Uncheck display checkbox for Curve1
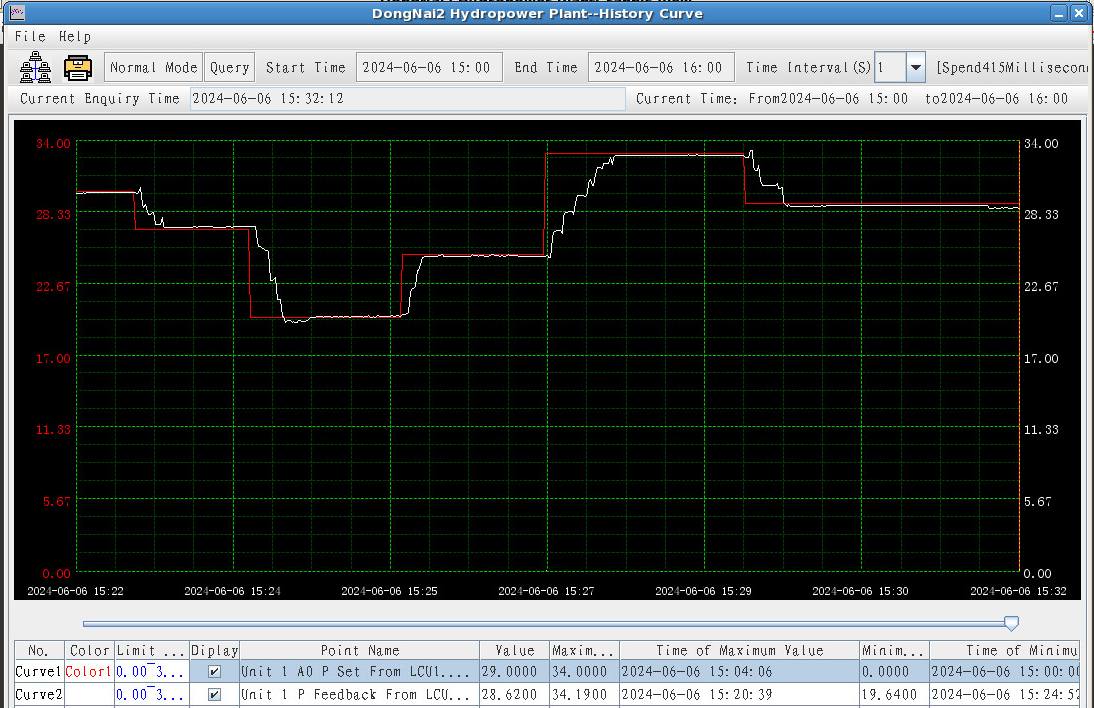Image resolution: width=1094 pixels, height=708 pixels. (214, 672)
